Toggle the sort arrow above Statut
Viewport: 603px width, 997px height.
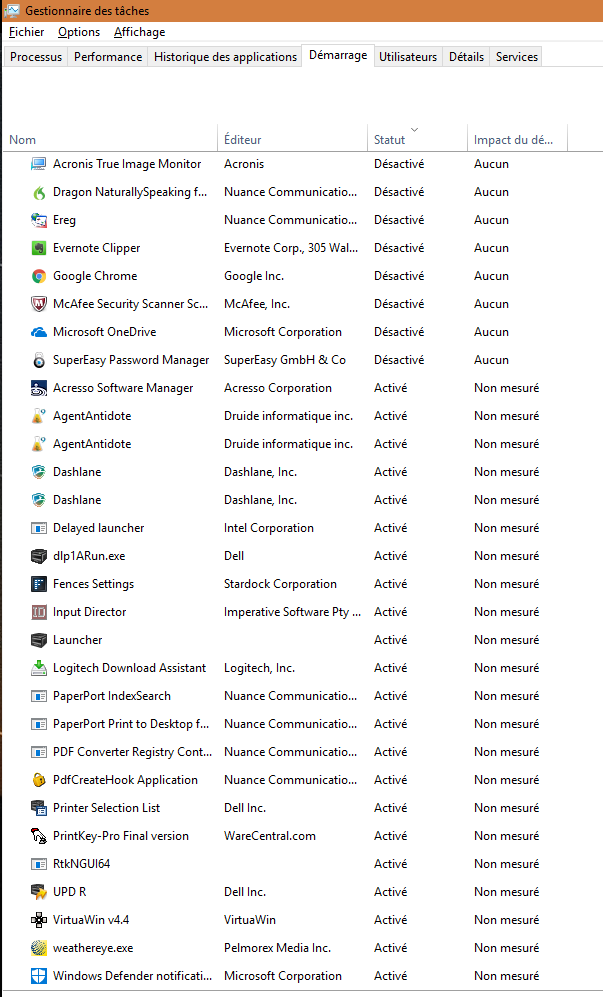[x=415, y=130]
